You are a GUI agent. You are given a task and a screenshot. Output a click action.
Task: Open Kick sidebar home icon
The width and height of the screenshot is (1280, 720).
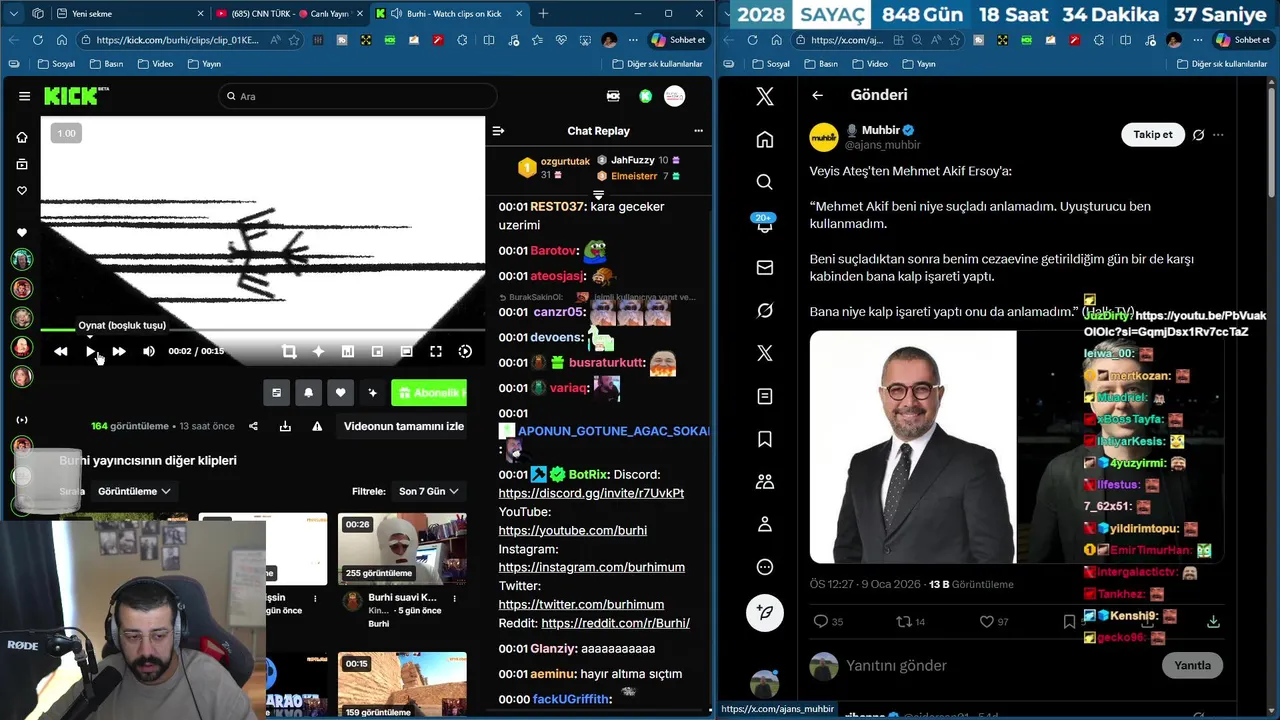coord(22,137)
